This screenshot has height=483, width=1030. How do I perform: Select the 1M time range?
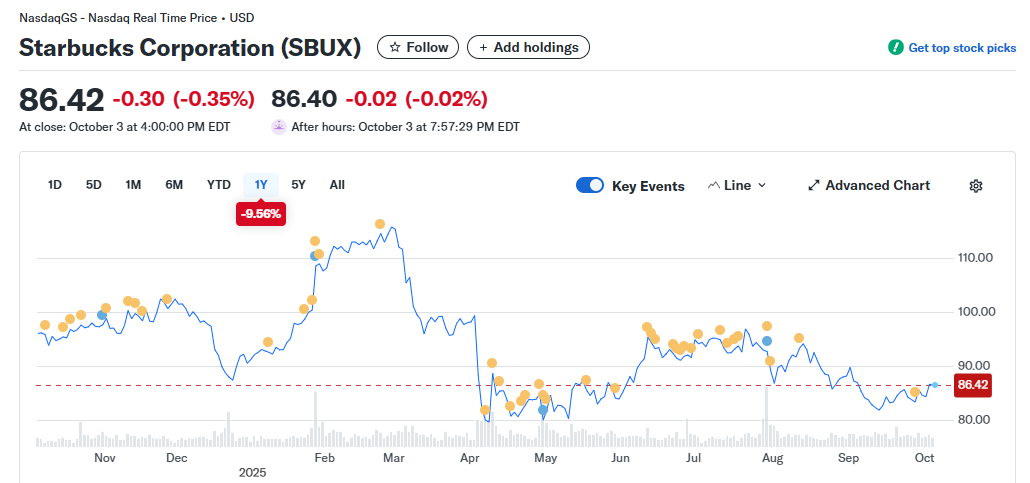click(133, 185)
